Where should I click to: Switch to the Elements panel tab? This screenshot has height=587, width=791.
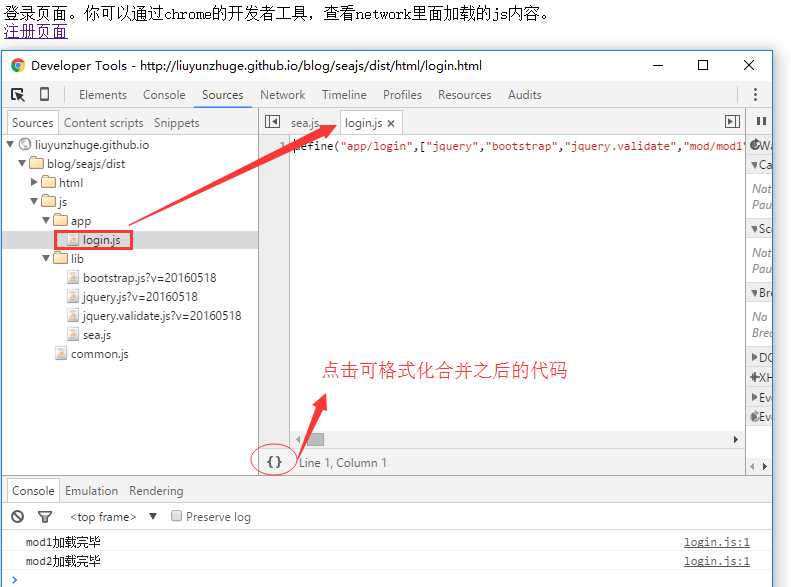click(103, 95)
